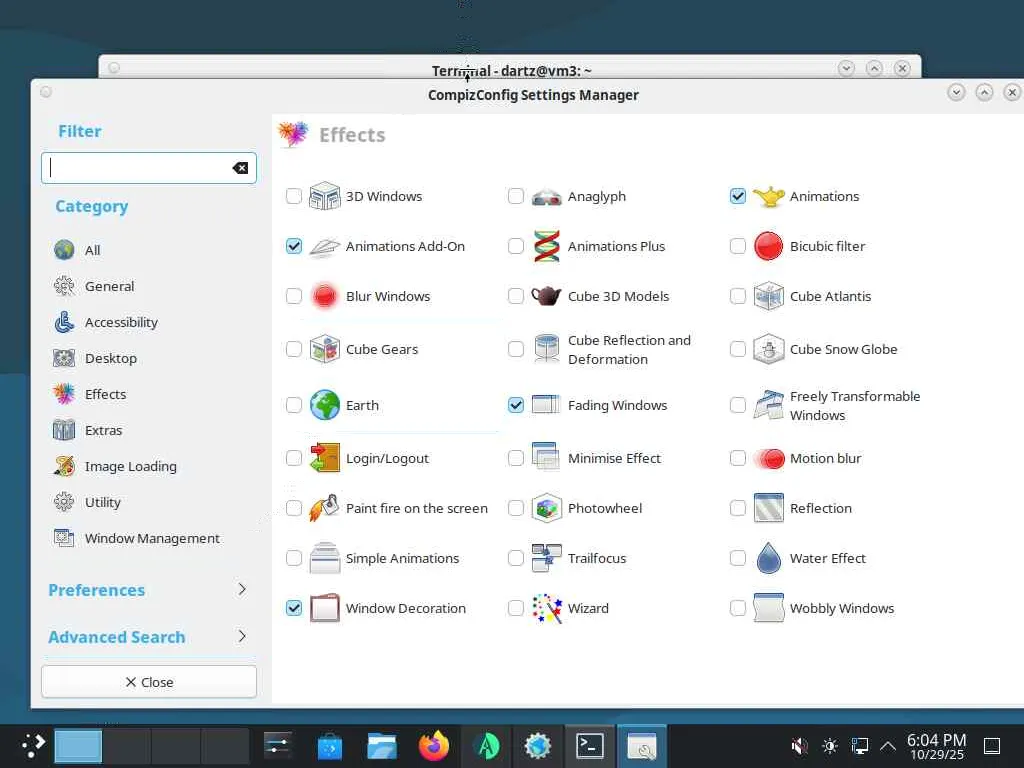Open the file manager in taskbar
The height and width of the screenshot is (768, 1024).
pos(381,746)
